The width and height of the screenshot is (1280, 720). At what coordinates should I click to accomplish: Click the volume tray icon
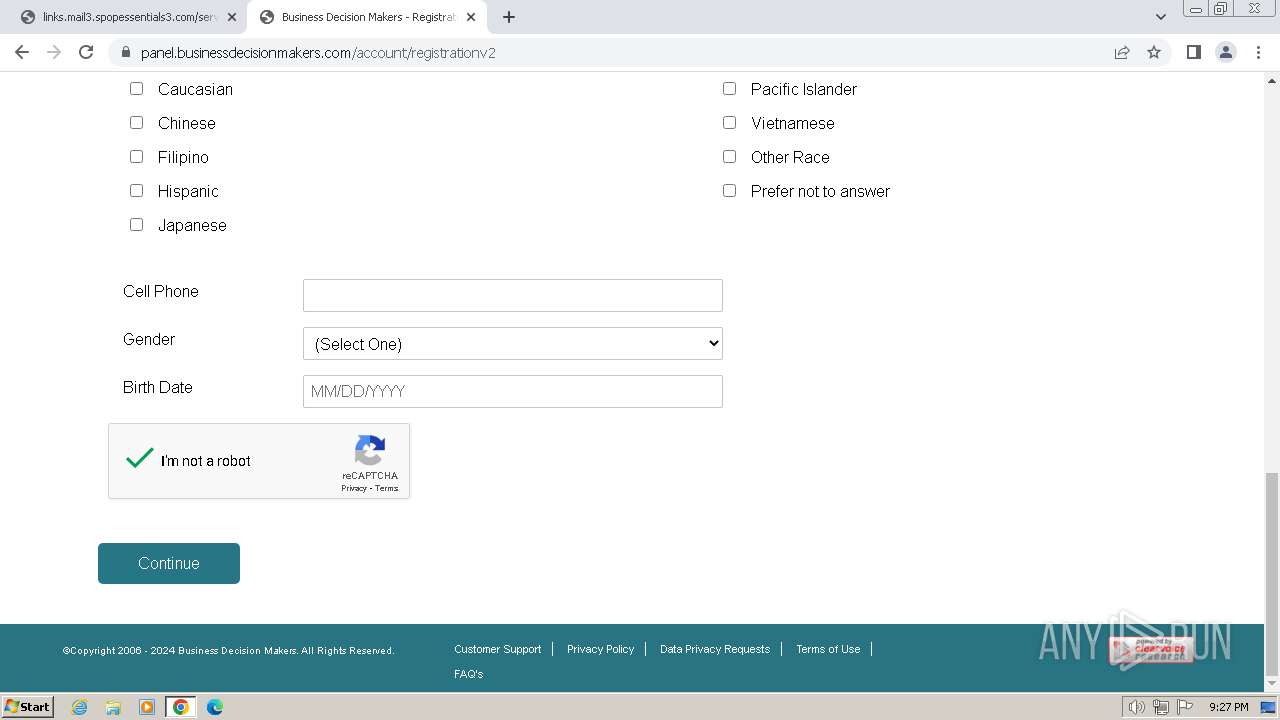pyautogui.click(x=1137, y=707)
